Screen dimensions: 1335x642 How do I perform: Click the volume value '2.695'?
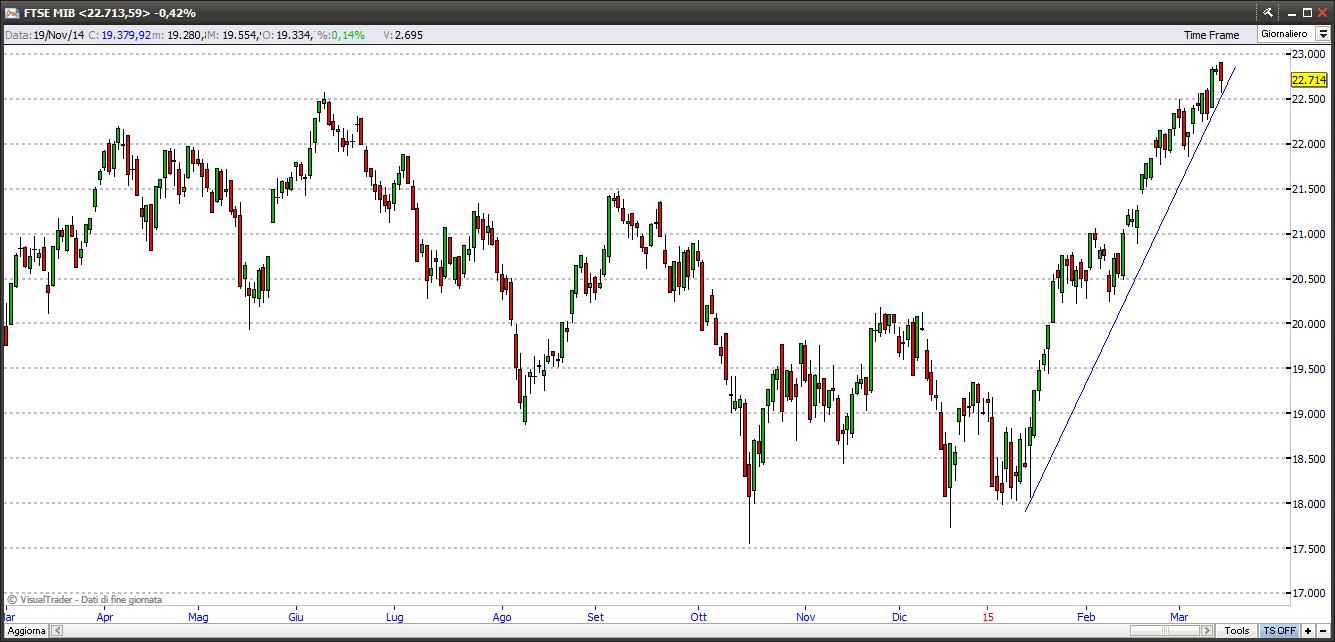(x=409, y=35)
